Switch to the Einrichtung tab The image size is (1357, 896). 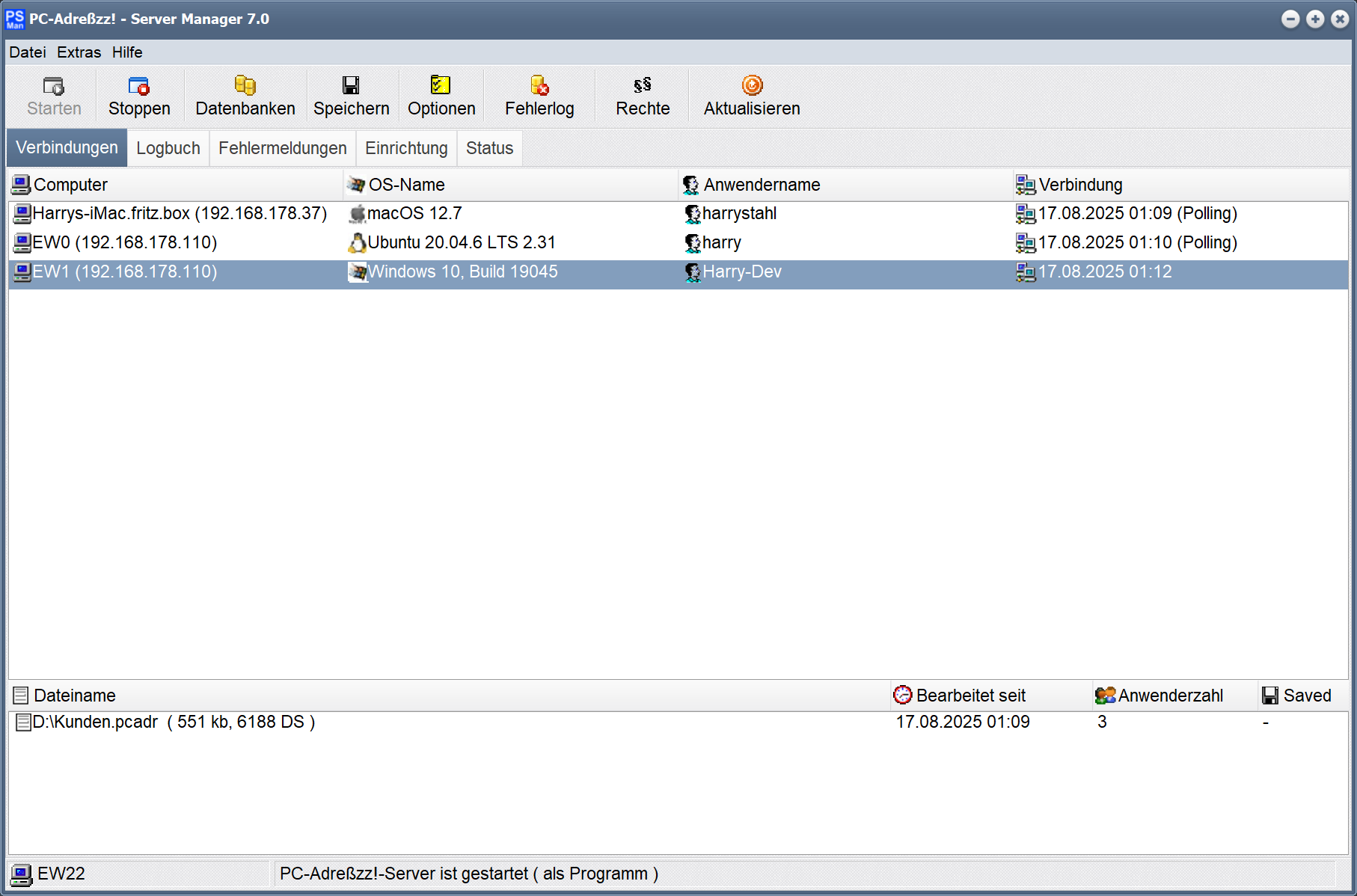click(x=406, y=148)
